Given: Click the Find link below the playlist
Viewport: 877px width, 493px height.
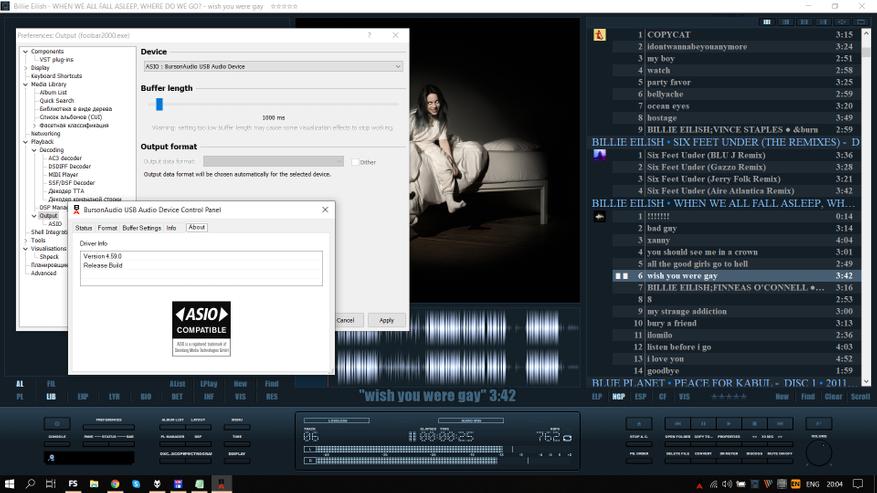Looking at the screenshot, I should coord(808,396).
